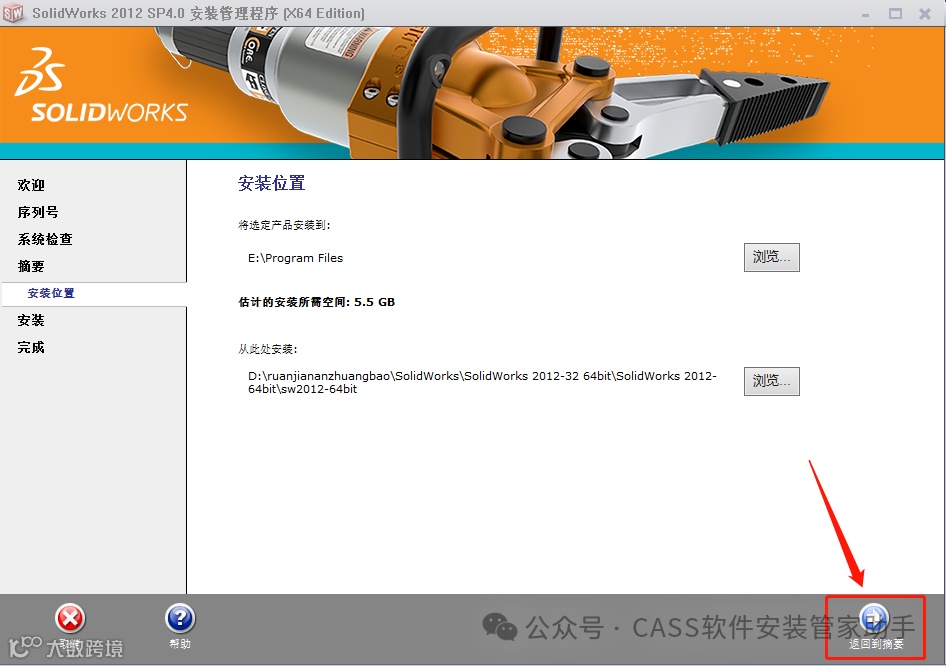Maximize the installation manager window
The image size is (946, 666).
[895, 13]
